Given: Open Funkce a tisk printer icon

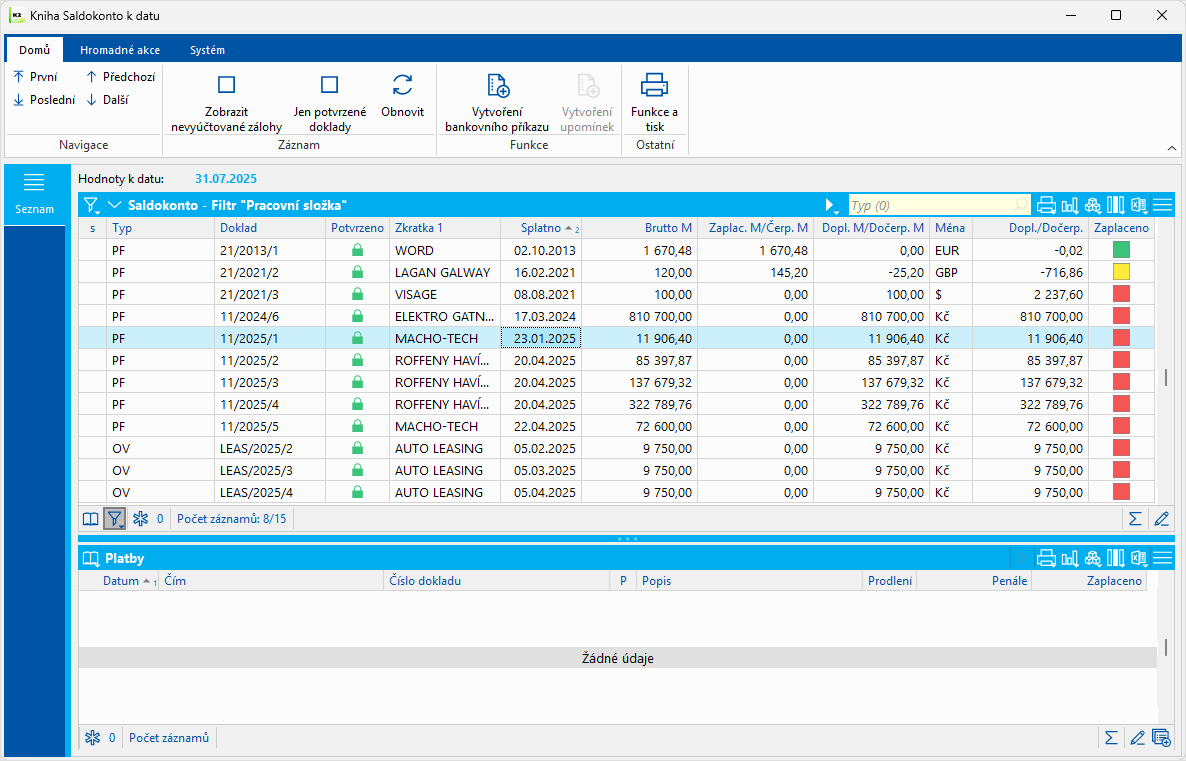Looking at the screenshot, I should coord(654,85).
